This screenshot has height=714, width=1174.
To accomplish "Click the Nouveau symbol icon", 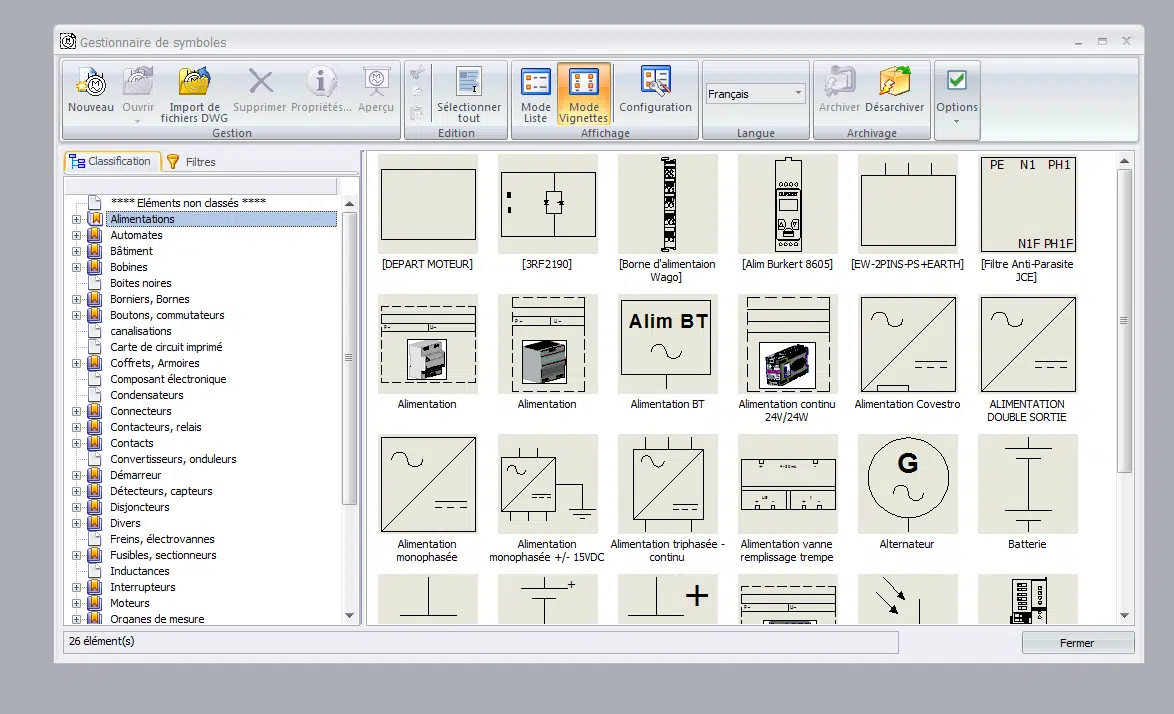I will pos(91,82).
